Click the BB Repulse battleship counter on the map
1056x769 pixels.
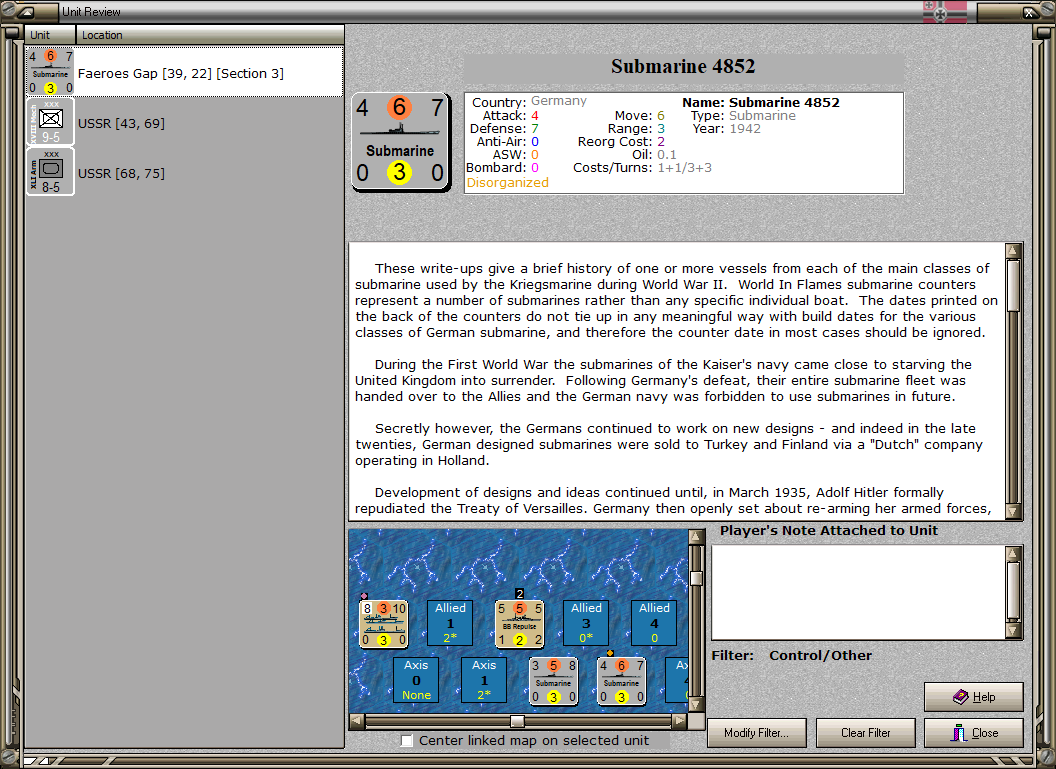pos(519,623)
